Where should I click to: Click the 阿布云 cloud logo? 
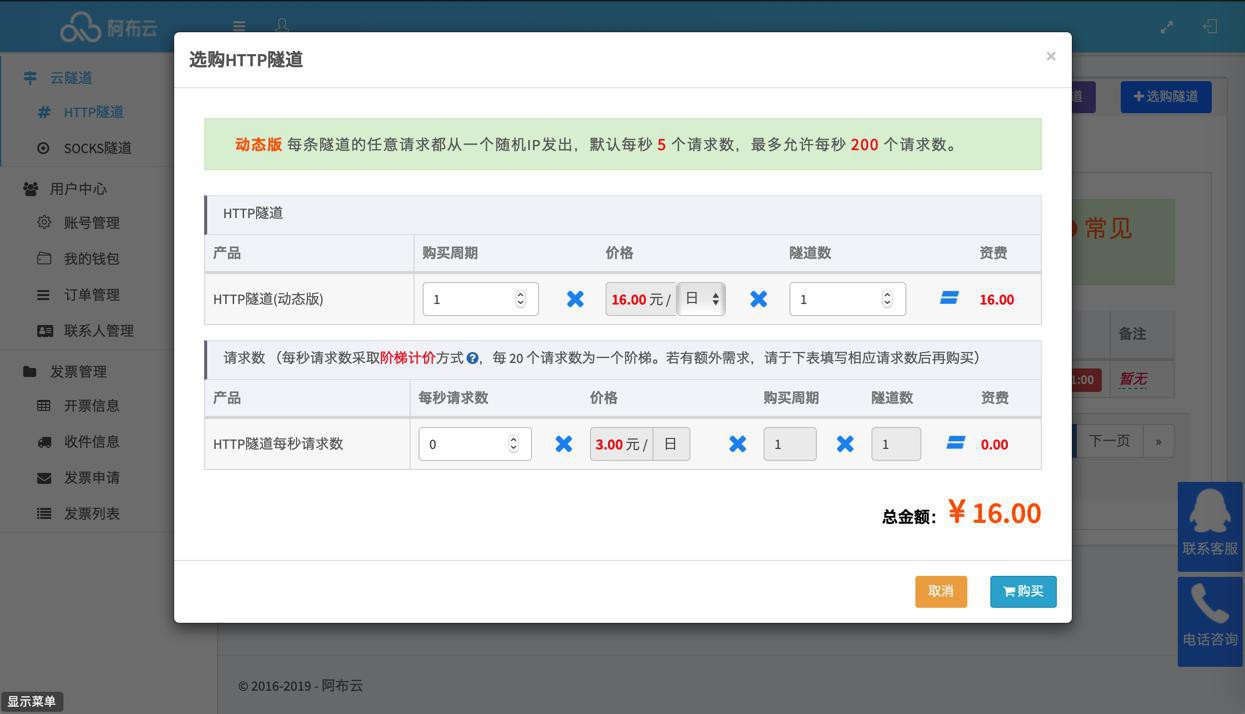pos(108,27)
